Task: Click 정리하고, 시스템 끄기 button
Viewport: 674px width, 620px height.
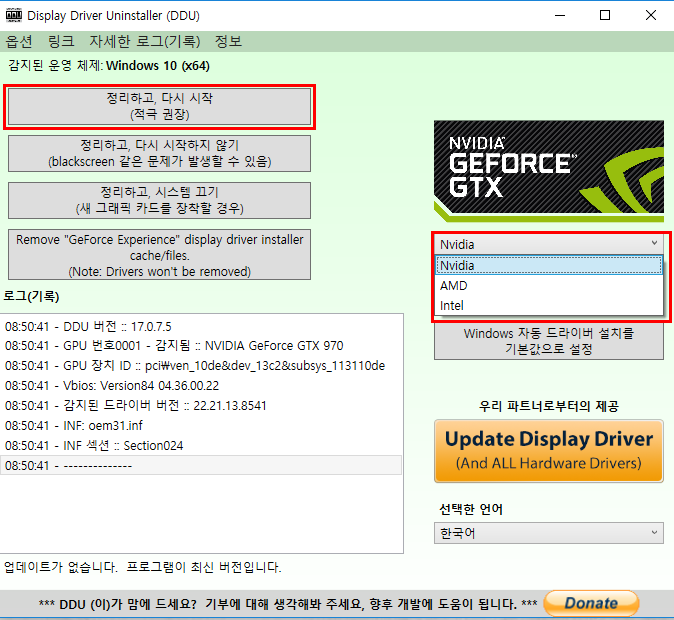Action: pos(159,200)
